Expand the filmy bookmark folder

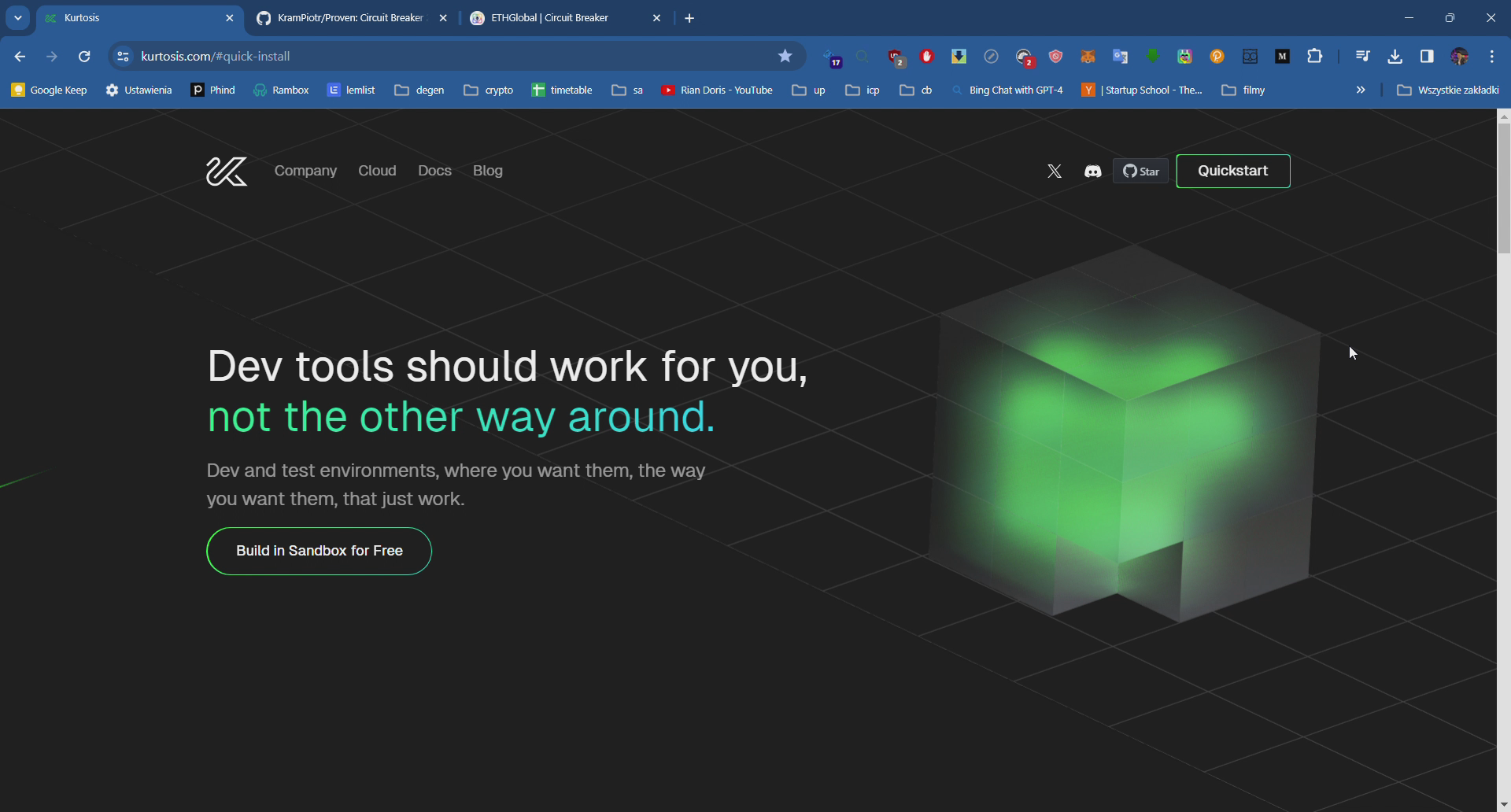(x=1243, y=90)
